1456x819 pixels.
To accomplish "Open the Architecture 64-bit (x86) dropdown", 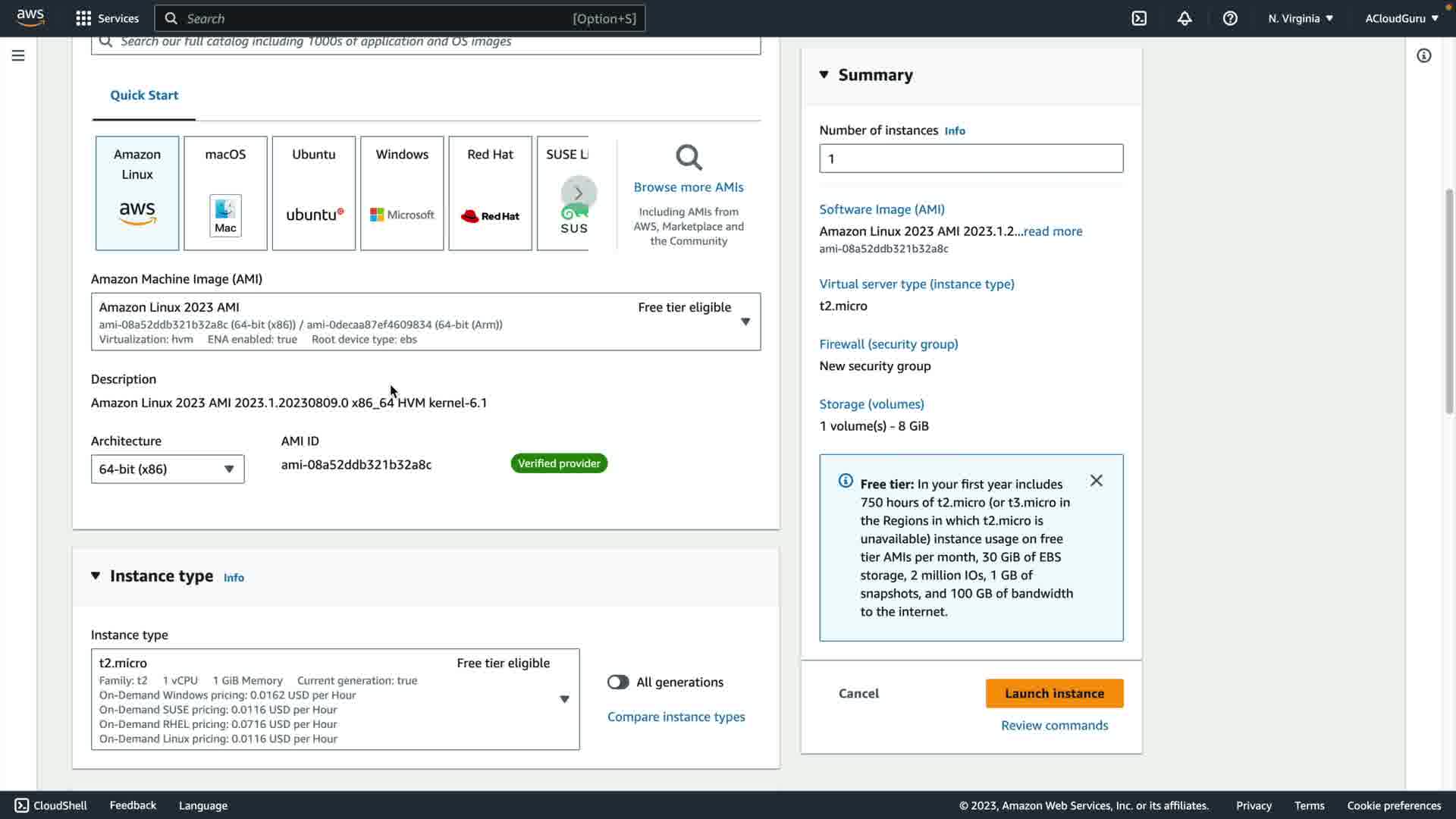I will [168, 469].
